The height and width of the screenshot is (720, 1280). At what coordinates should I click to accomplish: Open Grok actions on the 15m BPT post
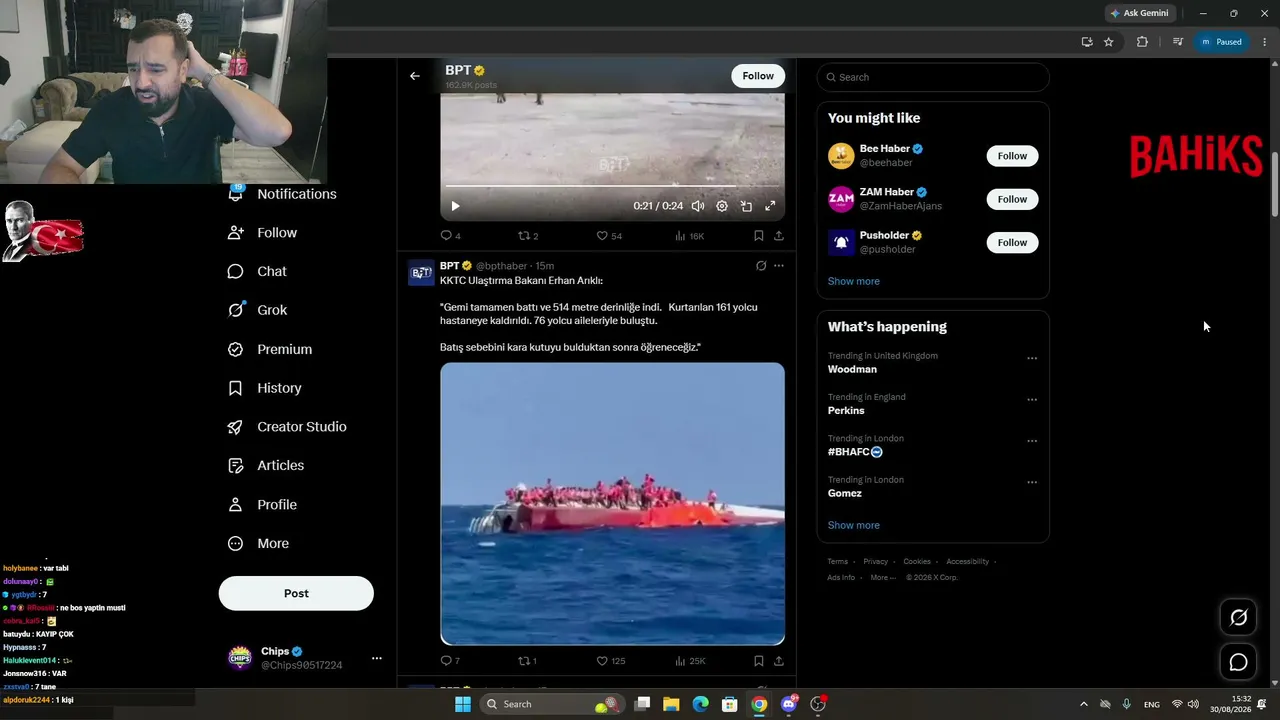[761, 266]
